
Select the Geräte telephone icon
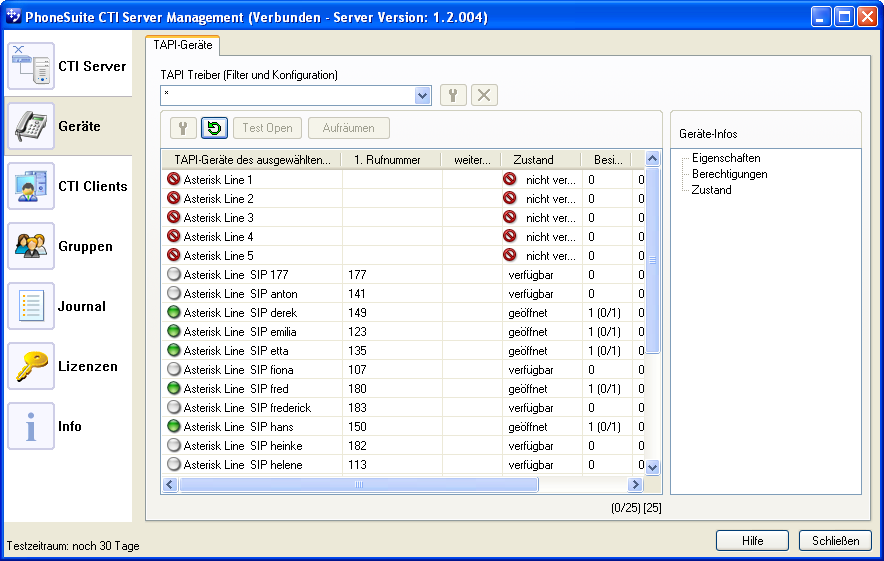[31, 127]
